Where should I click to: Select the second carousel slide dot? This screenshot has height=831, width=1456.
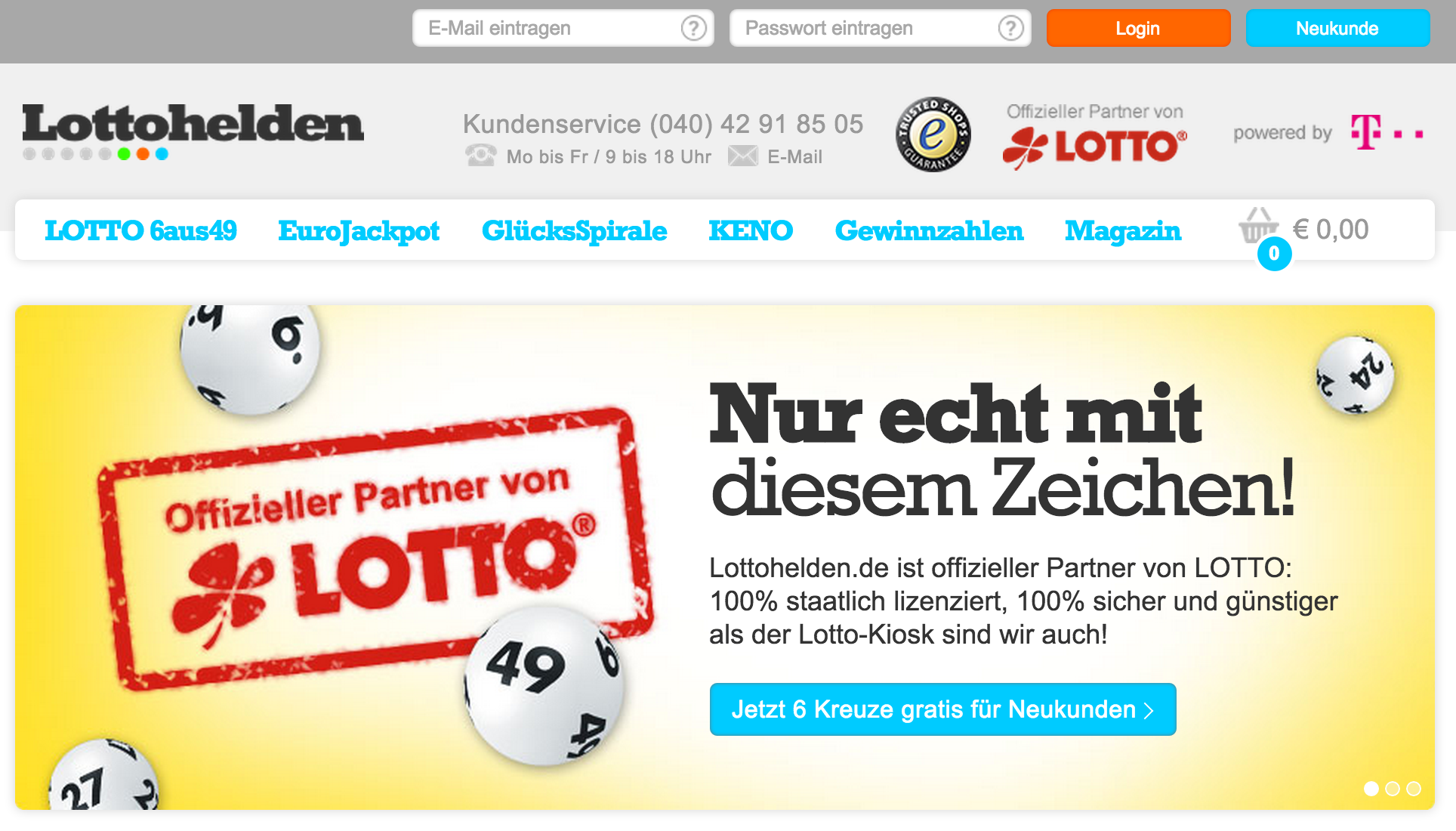1393,789
